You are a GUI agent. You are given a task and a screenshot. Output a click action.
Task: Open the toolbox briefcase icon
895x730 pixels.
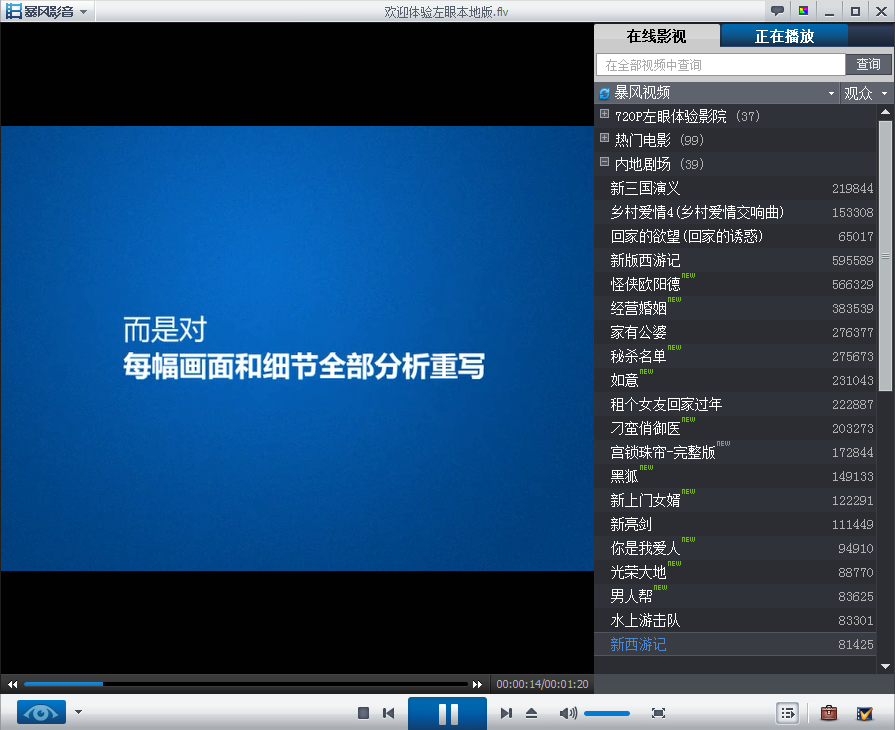(x=829, y=713)
